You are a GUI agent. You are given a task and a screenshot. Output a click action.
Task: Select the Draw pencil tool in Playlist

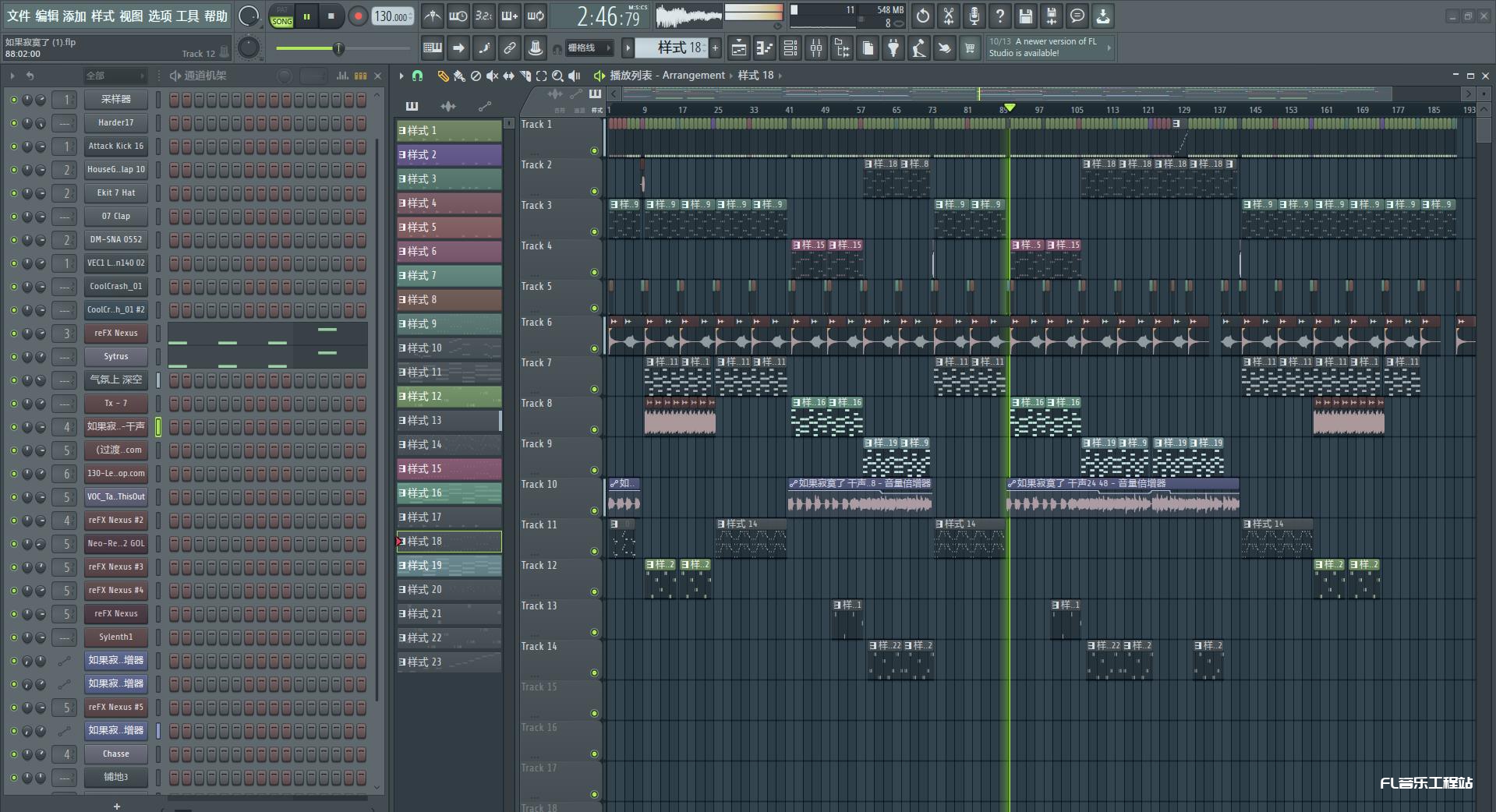pyautogui.click(x=443, y=76)
